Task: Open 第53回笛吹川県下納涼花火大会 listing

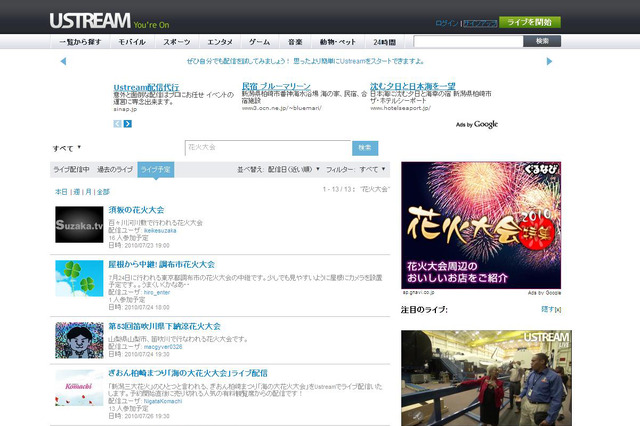Action: (x=164, y=326)
